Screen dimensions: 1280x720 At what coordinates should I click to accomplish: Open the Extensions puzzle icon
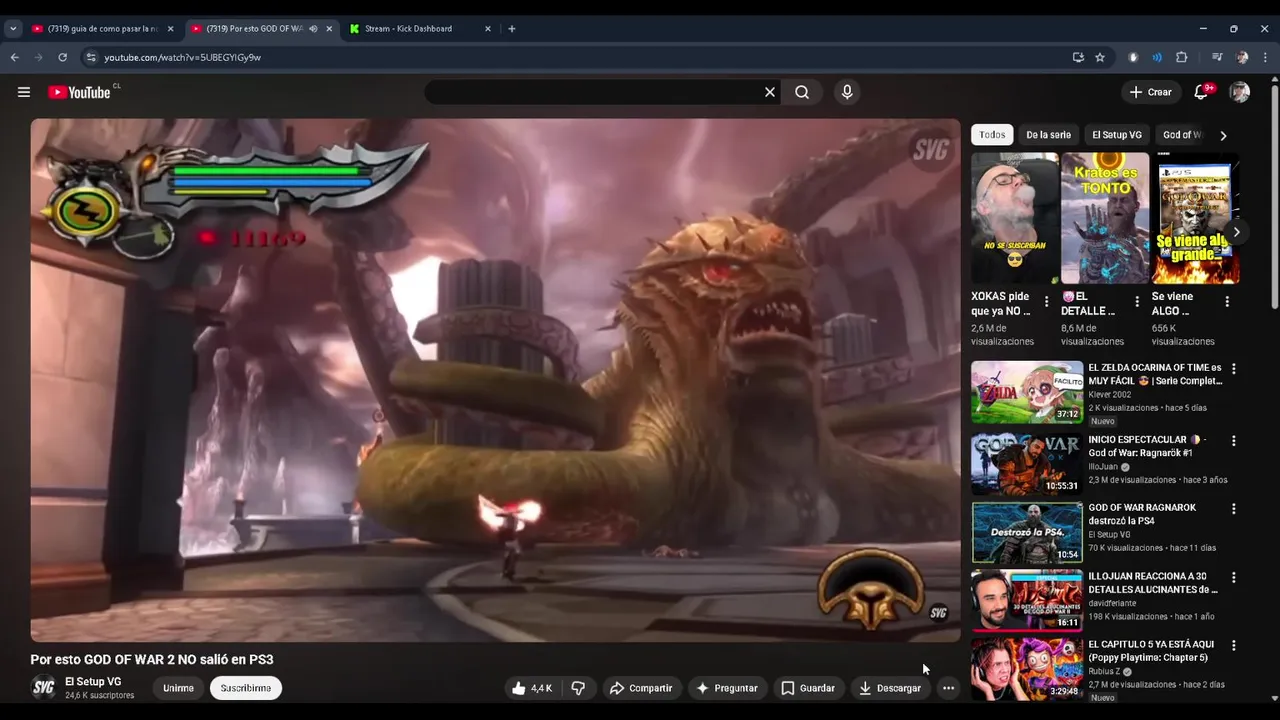(1181, 57)
